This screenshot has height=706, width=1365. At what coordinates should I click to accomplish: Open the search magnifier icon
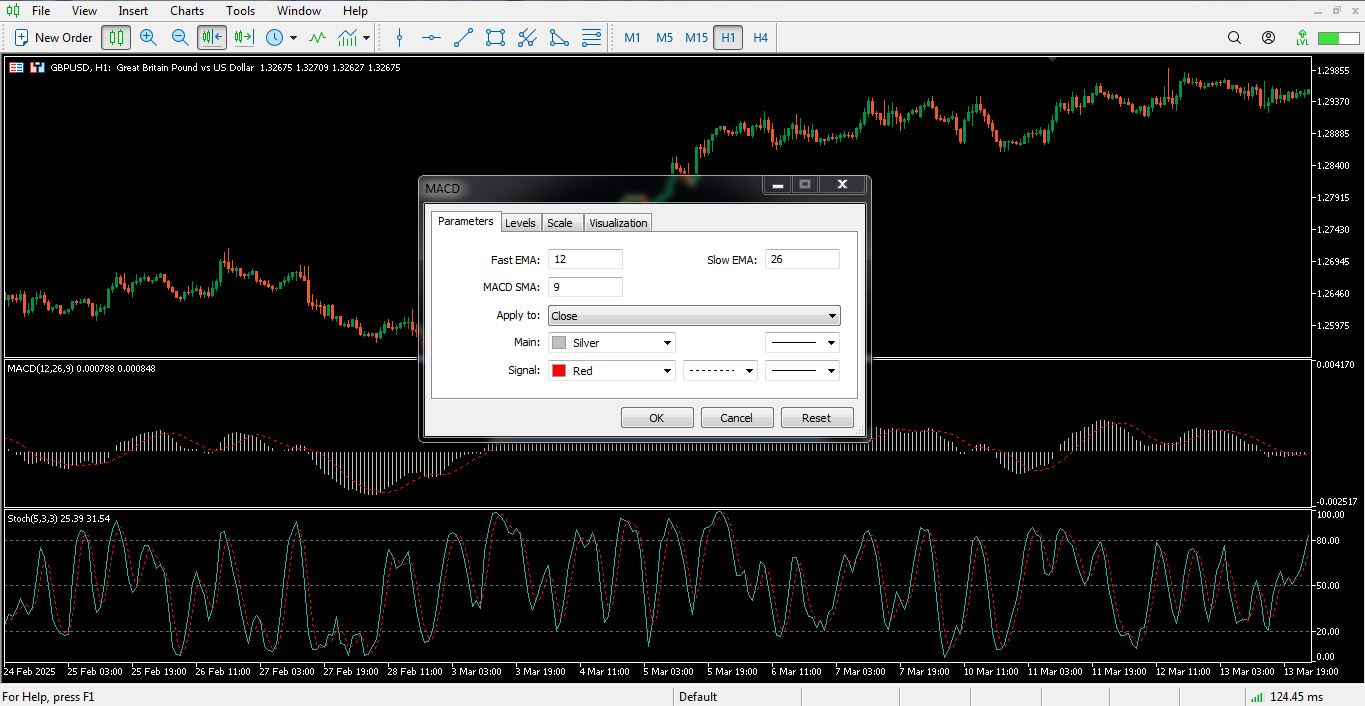tap(1234, 38)
